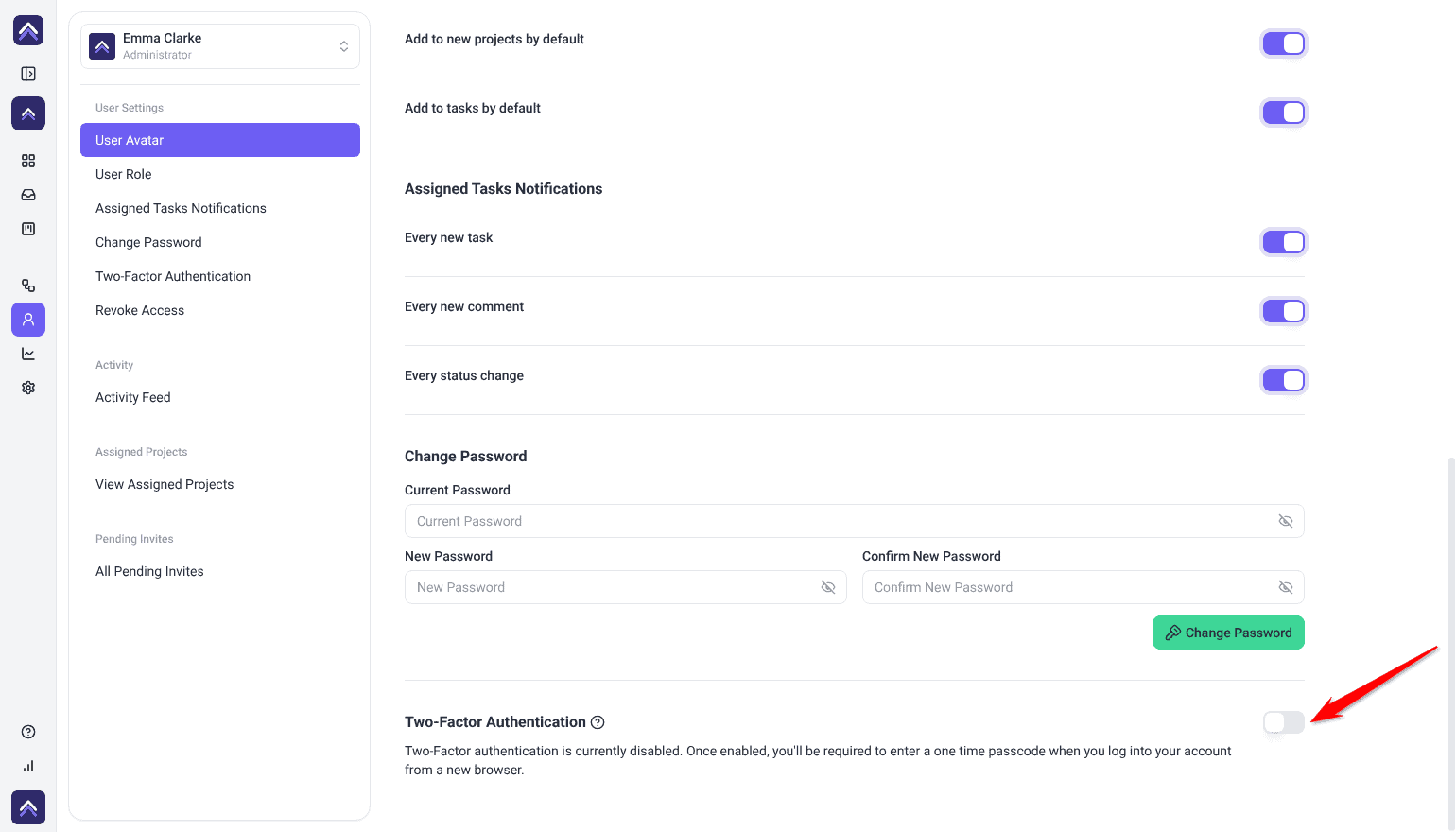Open Activity Feed

click(220, 397)
